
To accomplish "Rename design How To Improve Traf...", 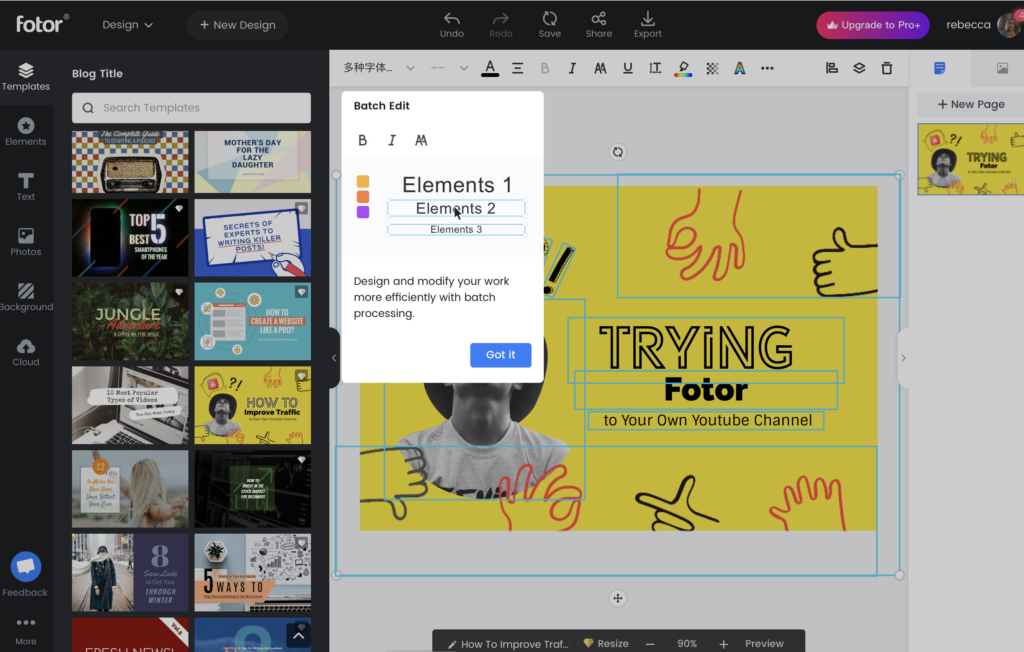I will tap(508, 644).
